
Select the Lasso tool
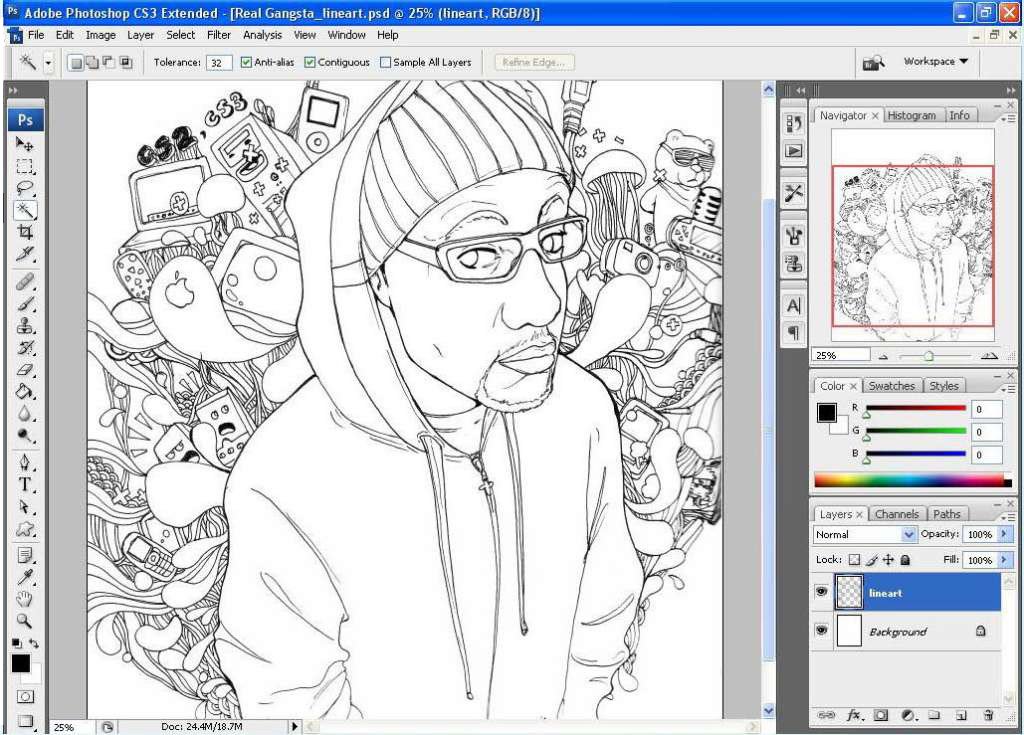point(25,187)
